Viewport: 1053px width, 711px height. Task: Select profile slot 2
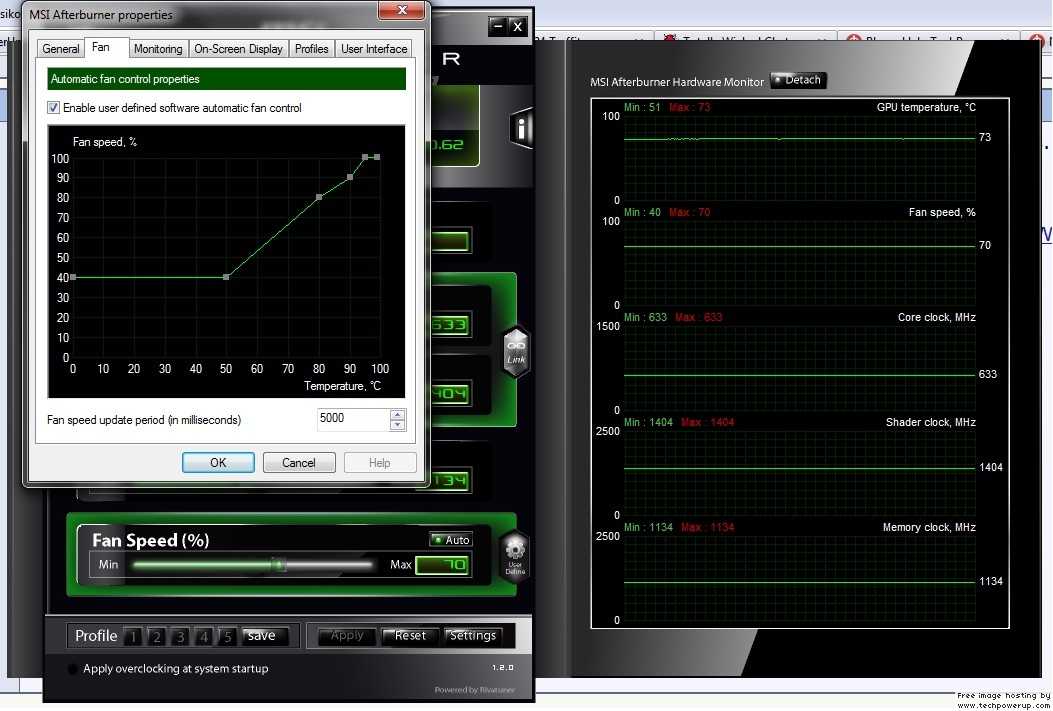pyautogui.click(x=156, y=636)
